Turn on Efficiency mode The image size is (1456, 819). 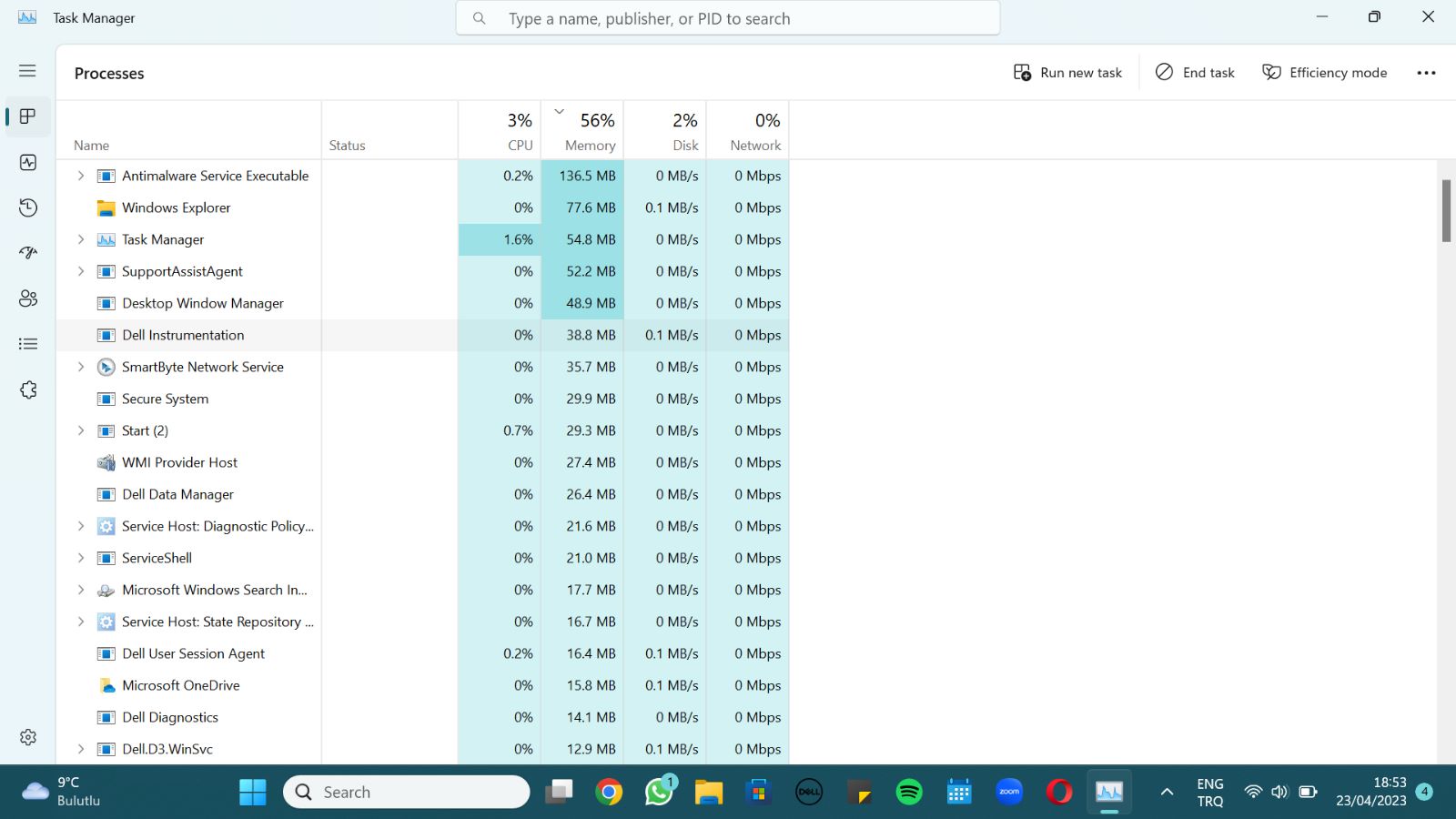1324,73
